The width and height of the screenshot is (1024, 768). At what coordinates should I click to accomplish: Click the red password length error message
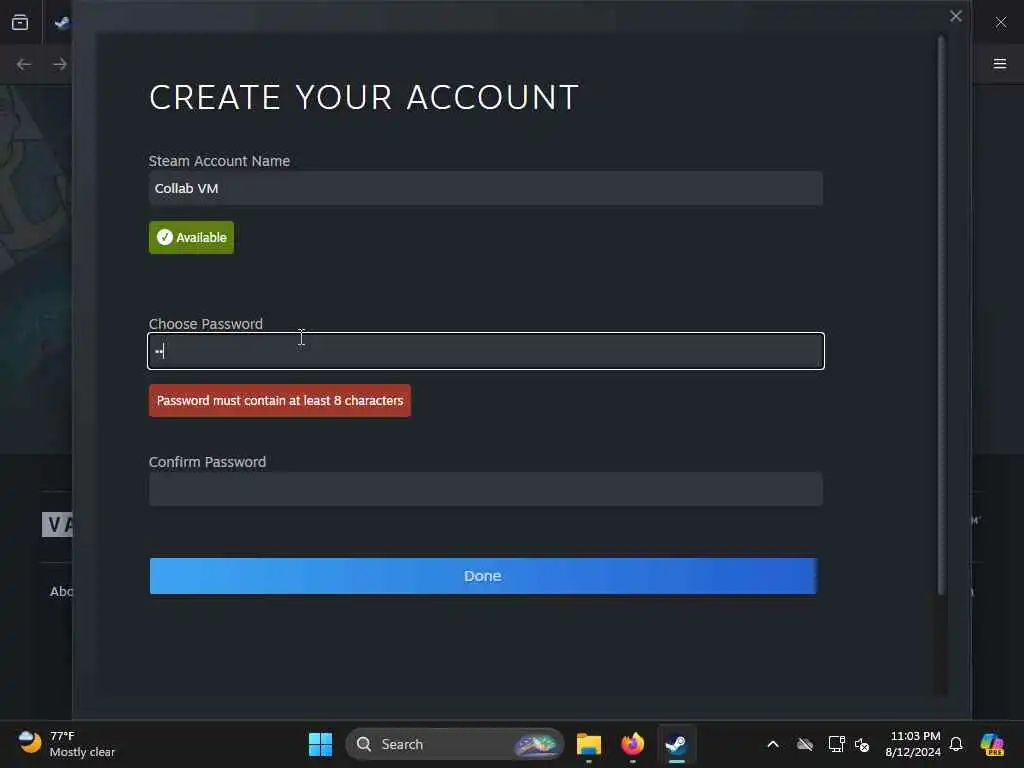coord(280,400)
